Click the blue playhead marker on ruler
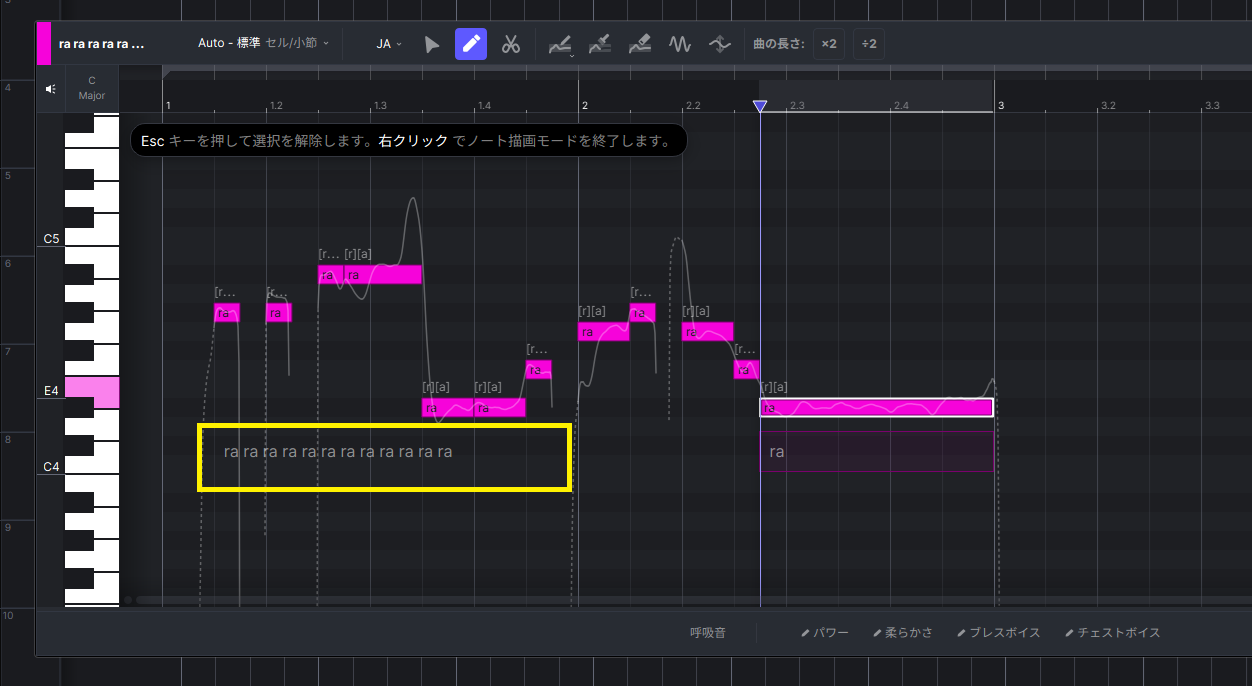The height and width of the screenshot is (686, 1252). (760, 106)
